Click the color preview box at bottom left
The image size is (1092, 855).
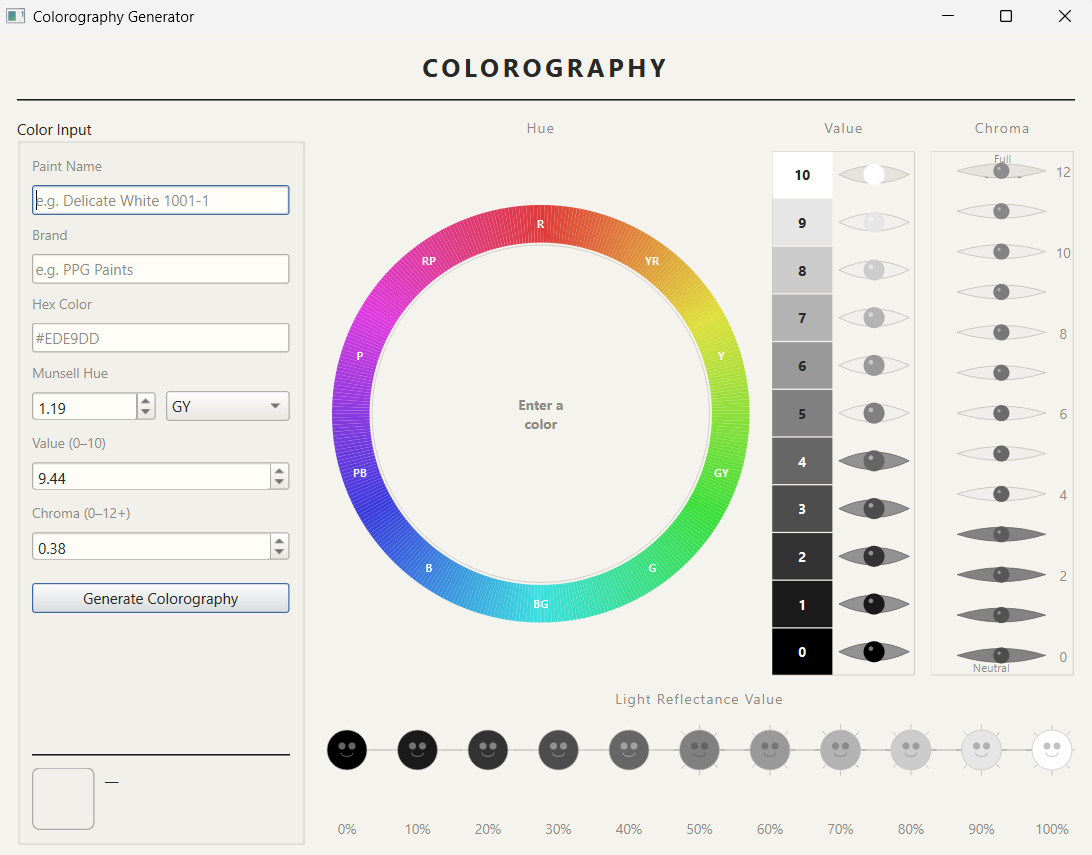(63, 798)
